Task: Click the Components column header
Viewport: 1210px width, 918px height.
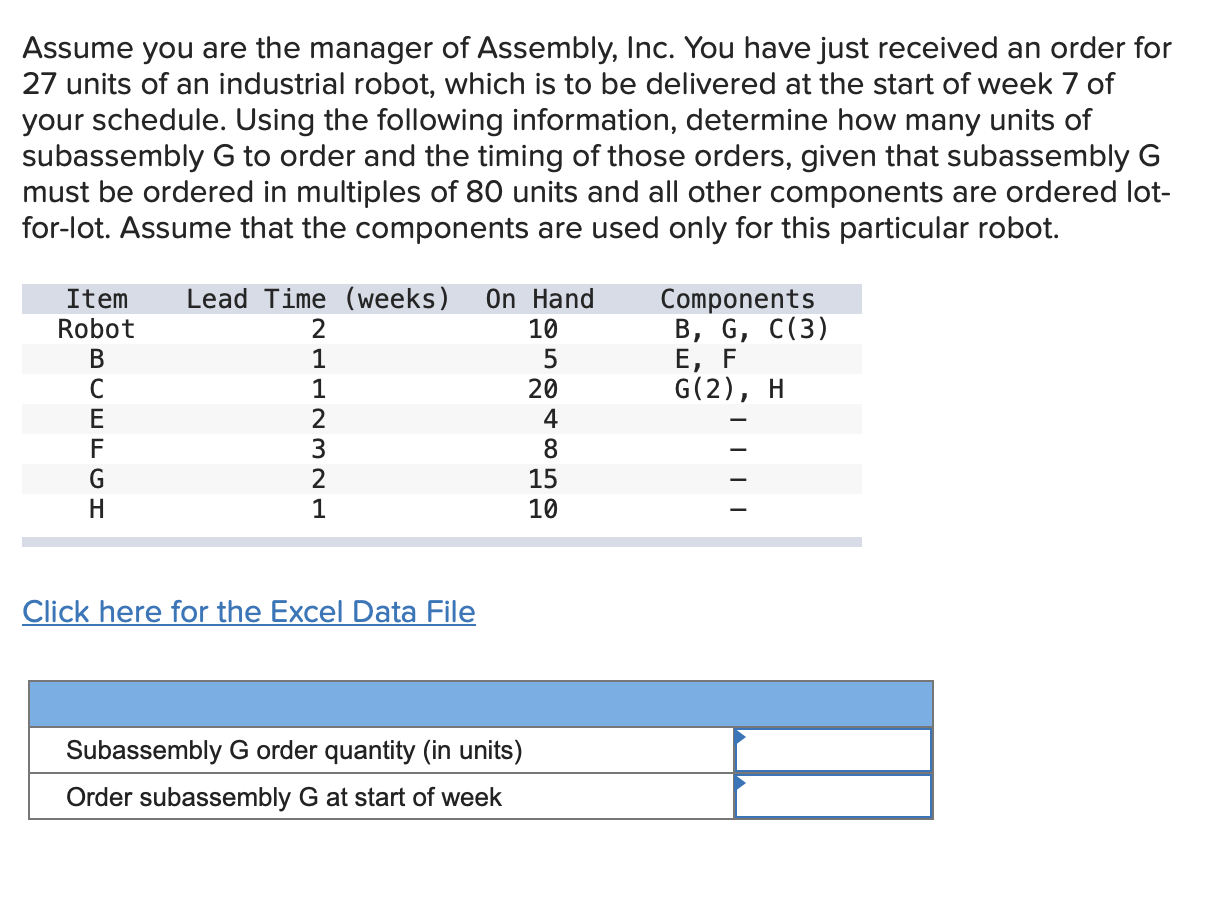Action: [736, 298]
